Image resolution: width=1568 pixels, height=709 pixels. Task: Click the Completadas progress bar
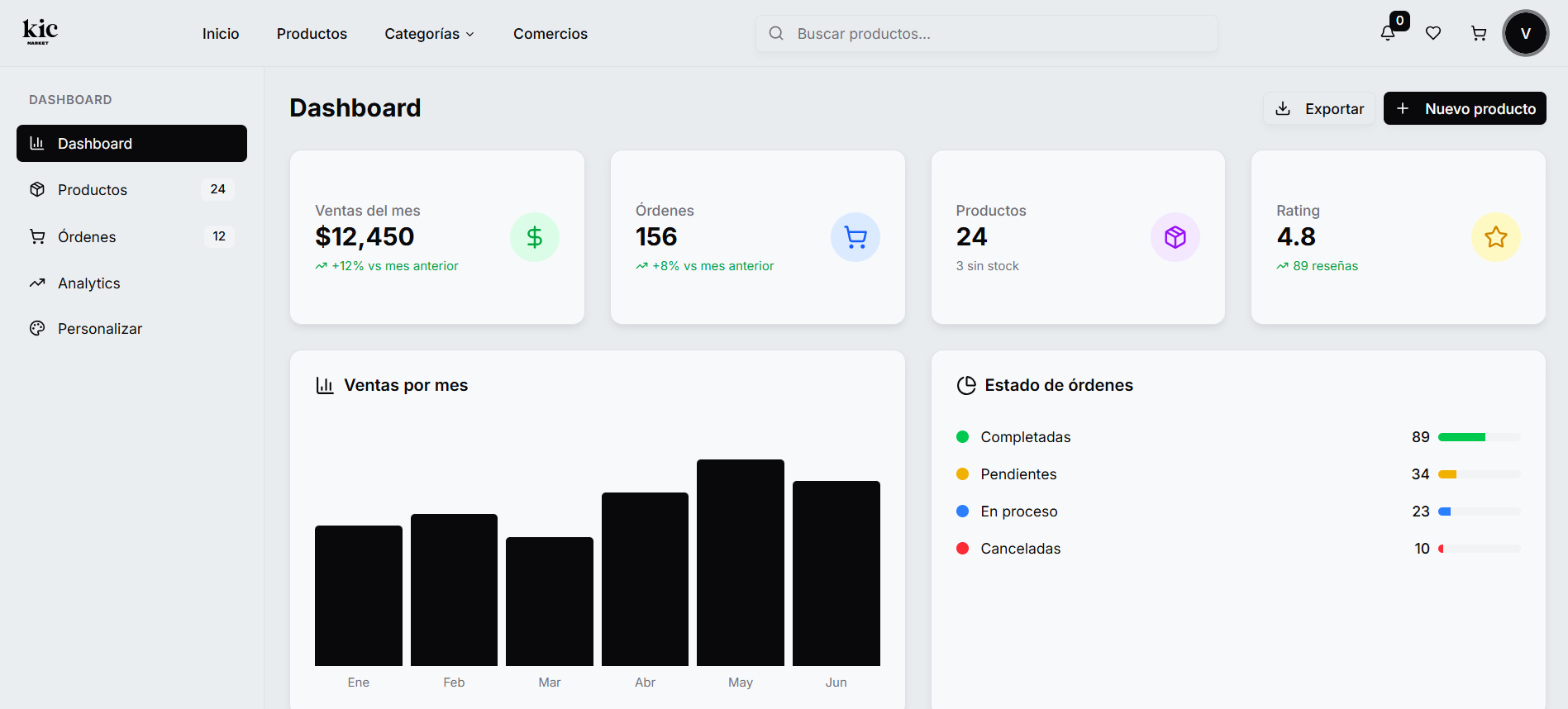[x=1480, y=437]
